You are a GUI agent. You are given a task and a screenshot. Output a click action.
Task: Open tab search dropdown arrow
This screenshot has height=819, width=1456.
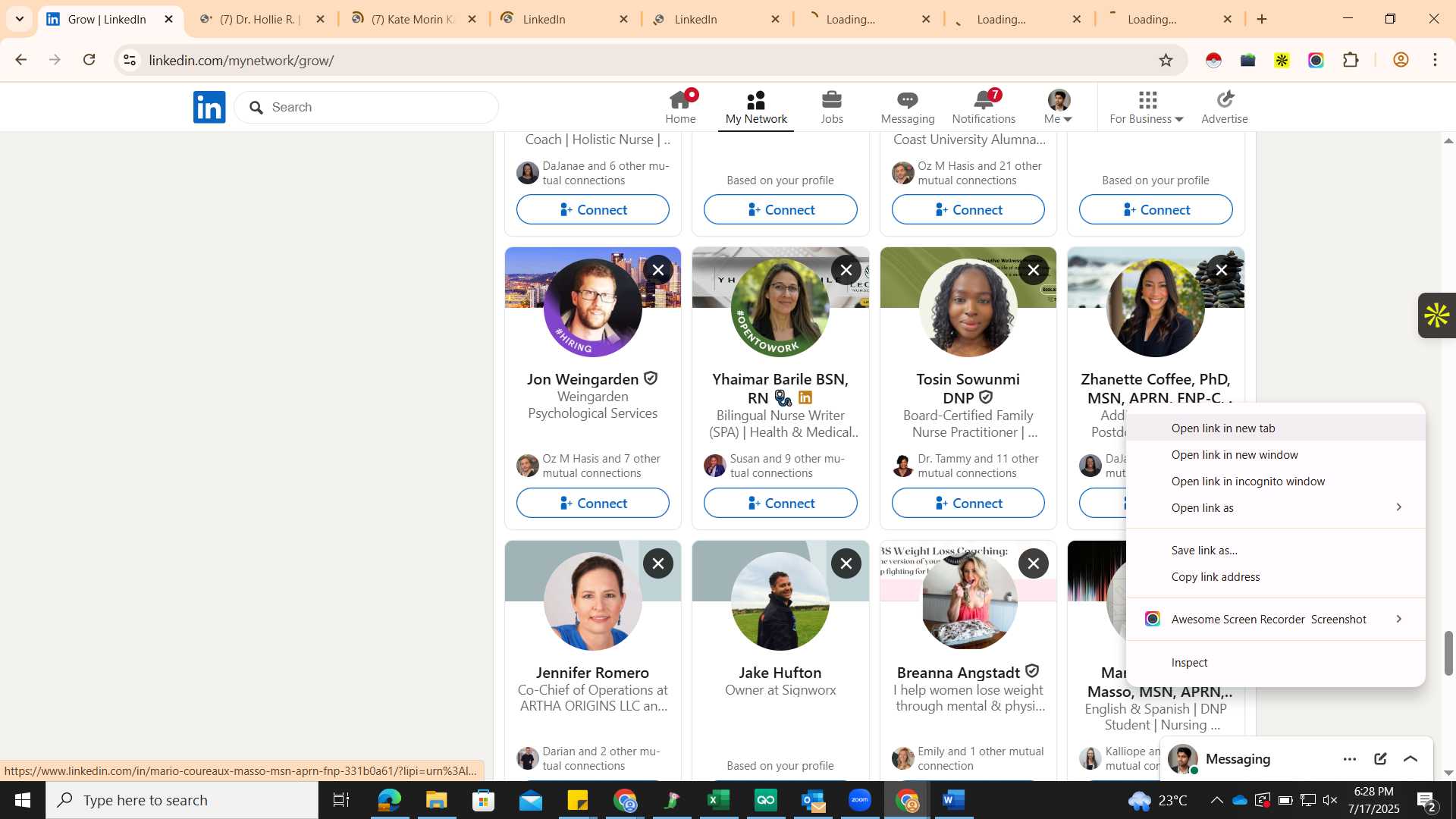click(x=20, y=19)
